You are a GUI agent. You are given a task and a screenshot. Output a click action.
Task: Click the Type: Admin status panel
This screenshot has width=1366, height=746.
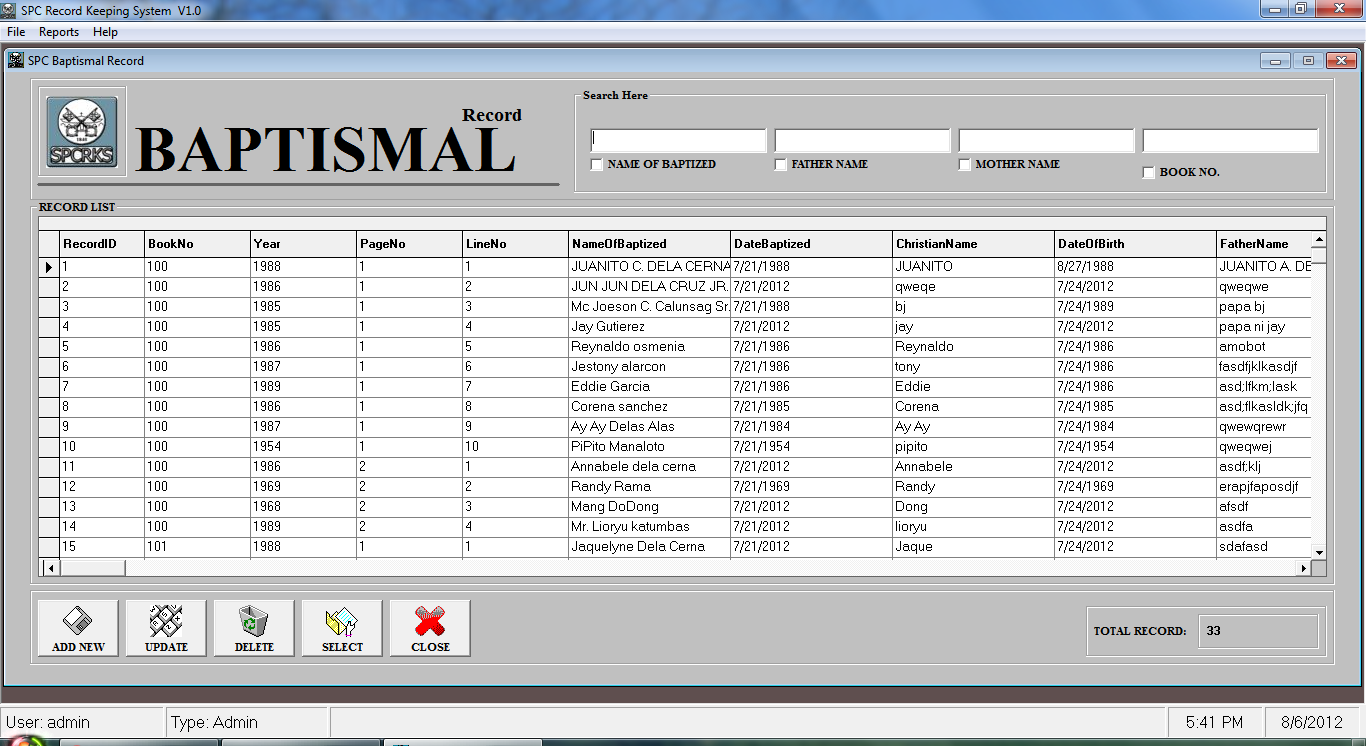[x=246, y=722]
